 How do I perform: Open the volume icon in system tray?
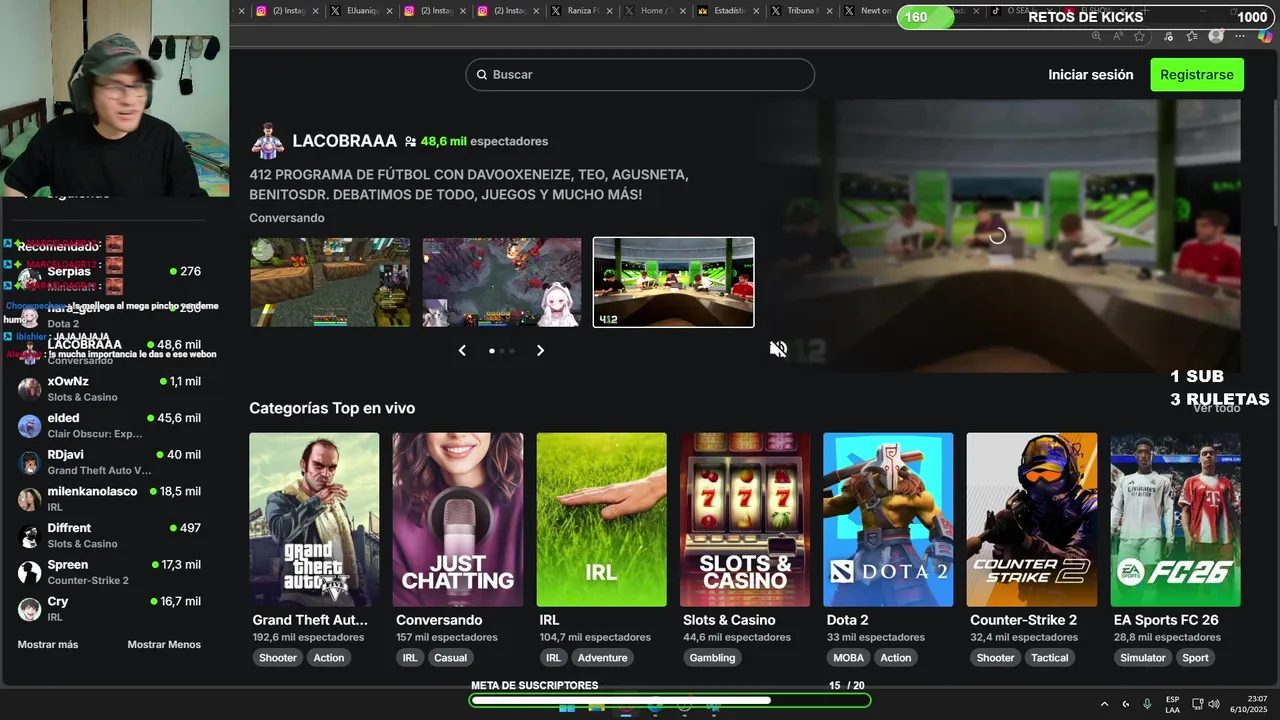click(x=1216, y=704)
